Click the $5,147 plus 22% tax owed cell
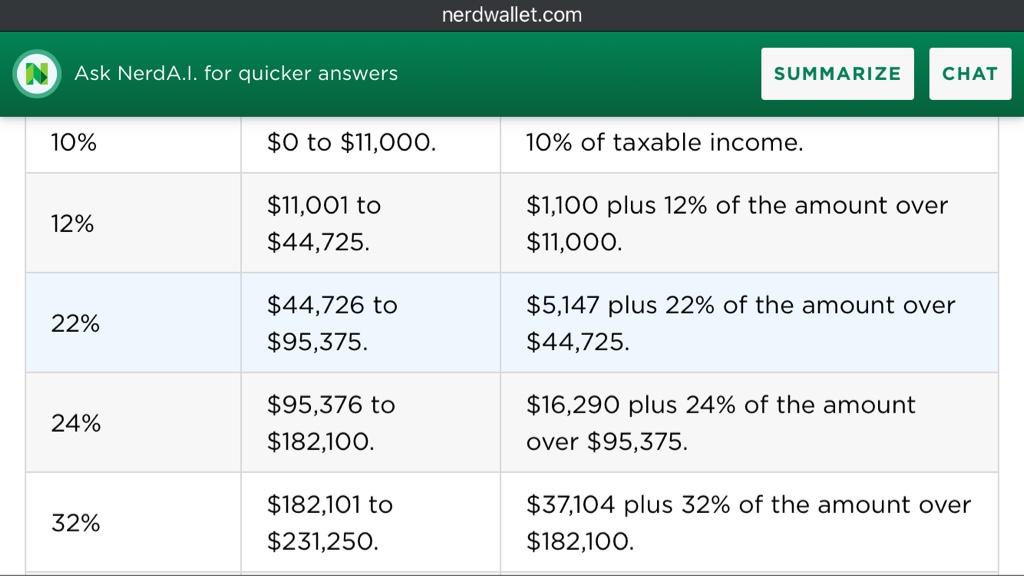The height and width of the screenshot is (576, 1024). 749,323
